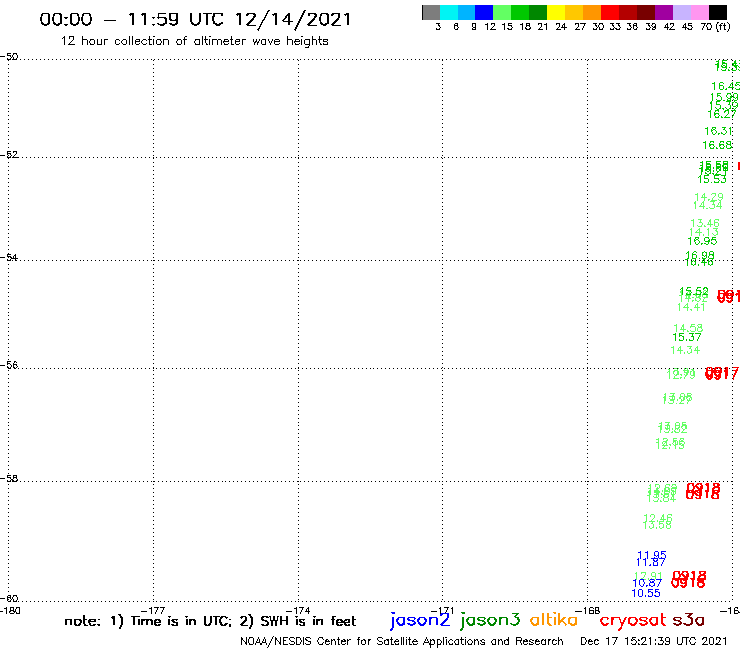Click the wave height value 14.13

704,232
